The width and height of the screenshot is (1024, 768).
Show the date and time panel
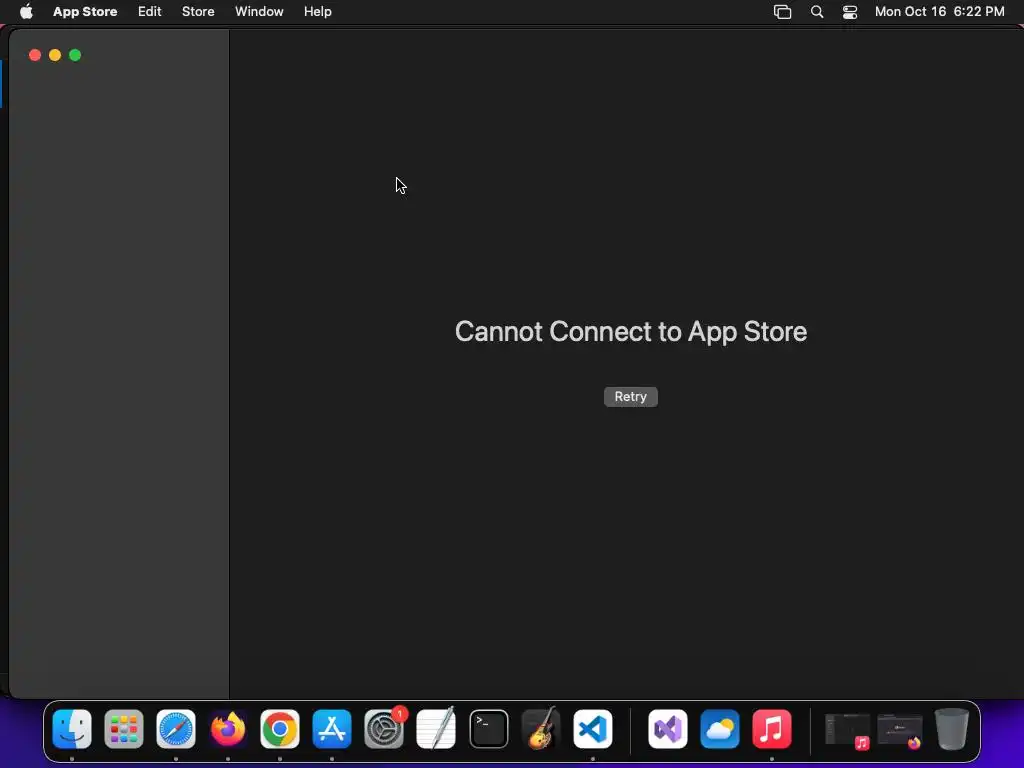939,11
